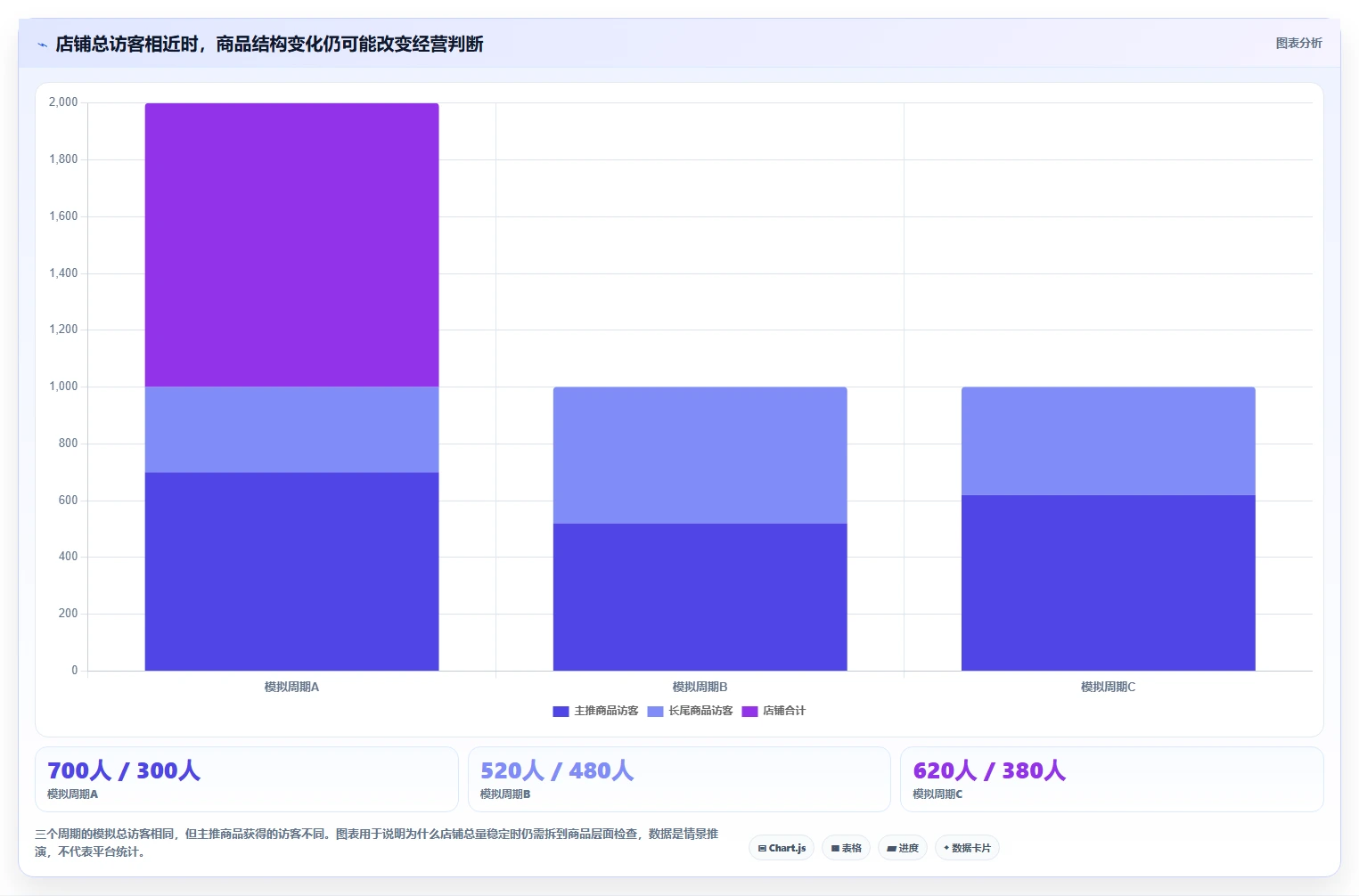This screenshot has height=896, width=1359.
Task: Toggle the 店铺合计 legend item
Action: pyautogui.click(x=774, y=711)
